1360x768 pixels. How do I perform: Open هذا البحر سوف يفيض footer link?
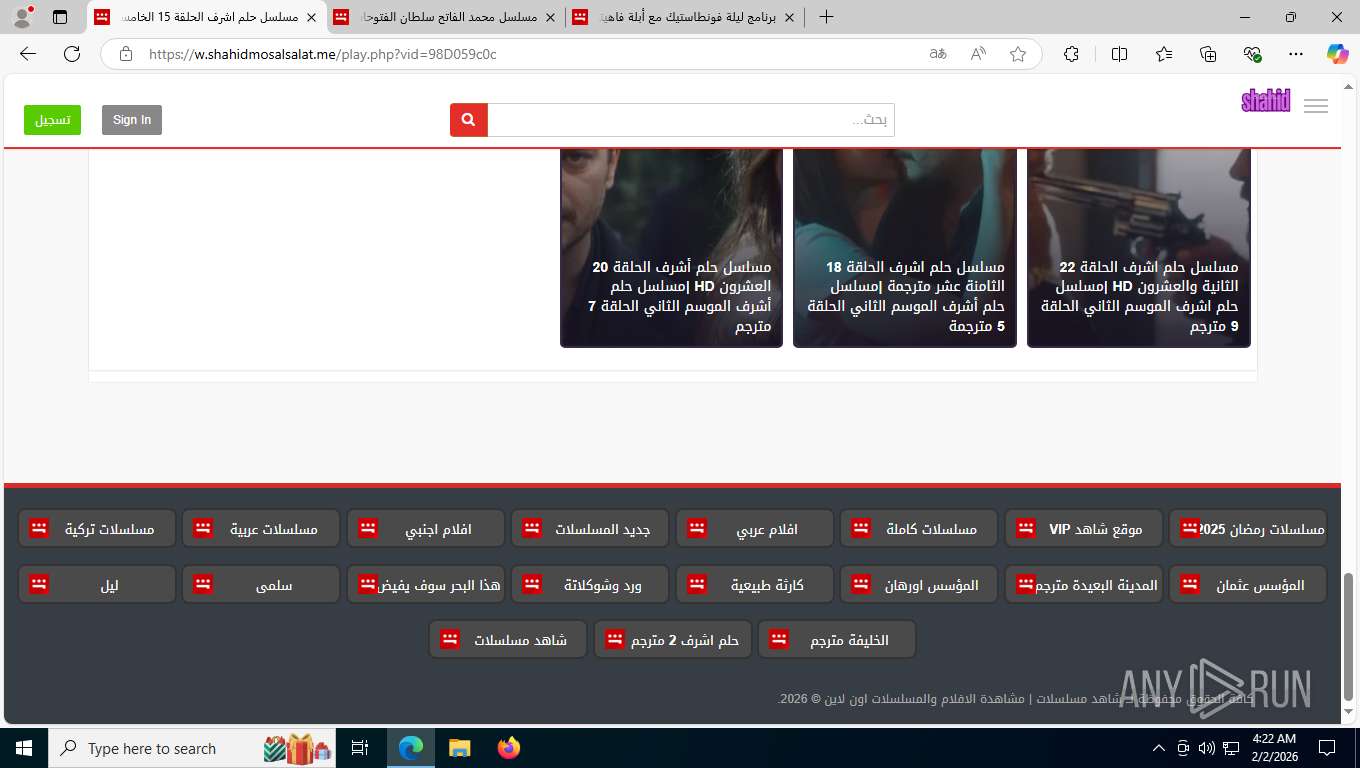tap(426, 584)
